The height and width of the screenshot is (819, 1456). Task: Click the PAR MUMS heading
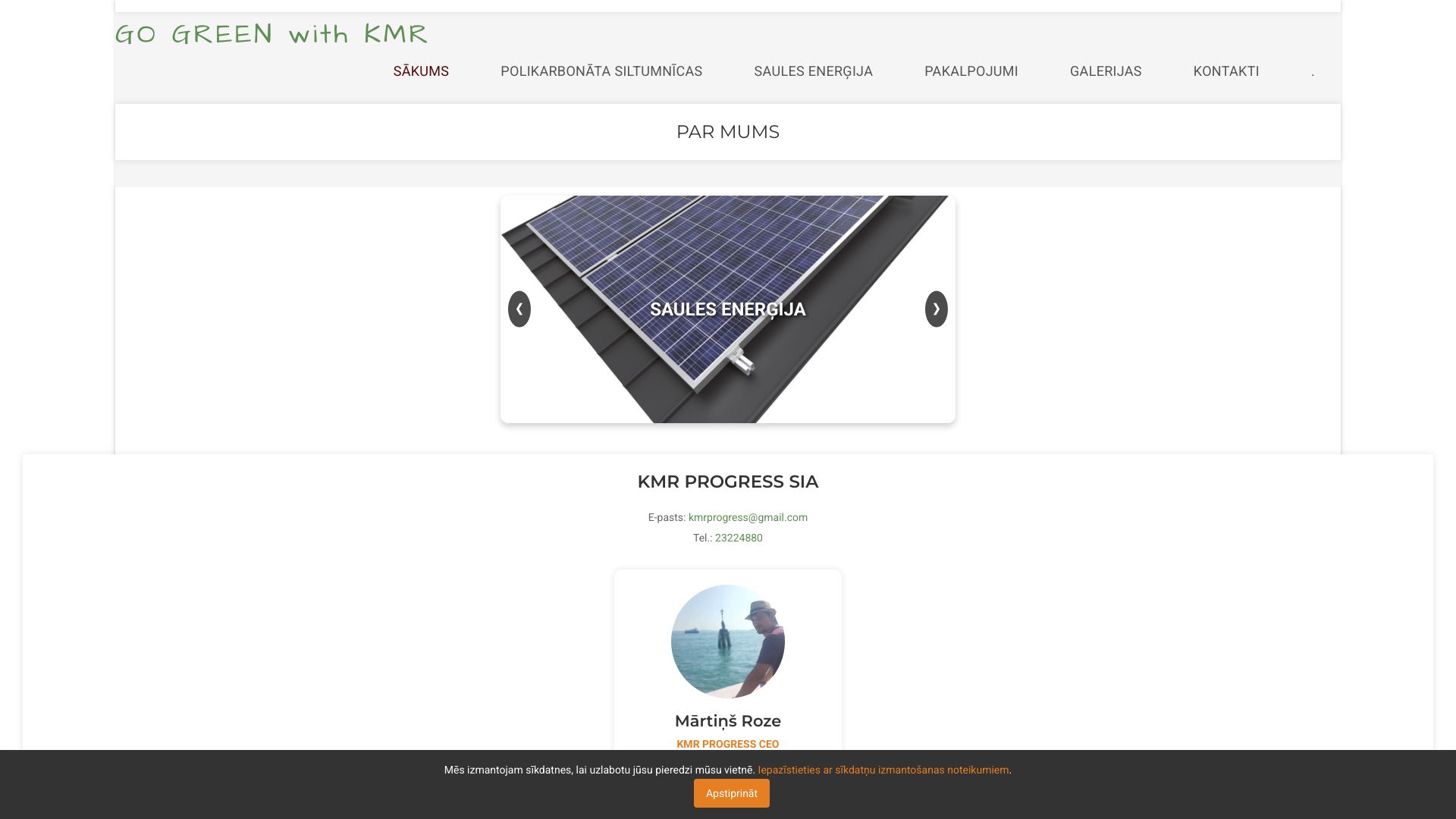728,132
